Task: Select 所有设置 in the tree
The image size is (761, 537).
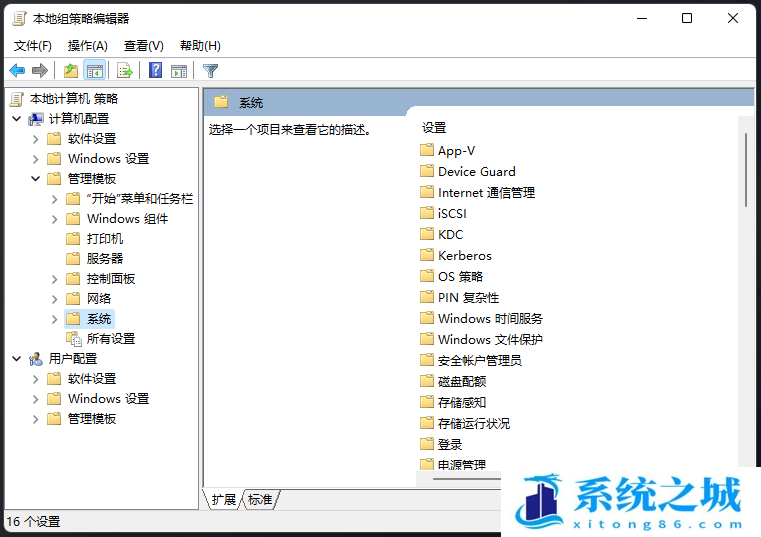Action: pyautogui.click(x=111, y=338)
